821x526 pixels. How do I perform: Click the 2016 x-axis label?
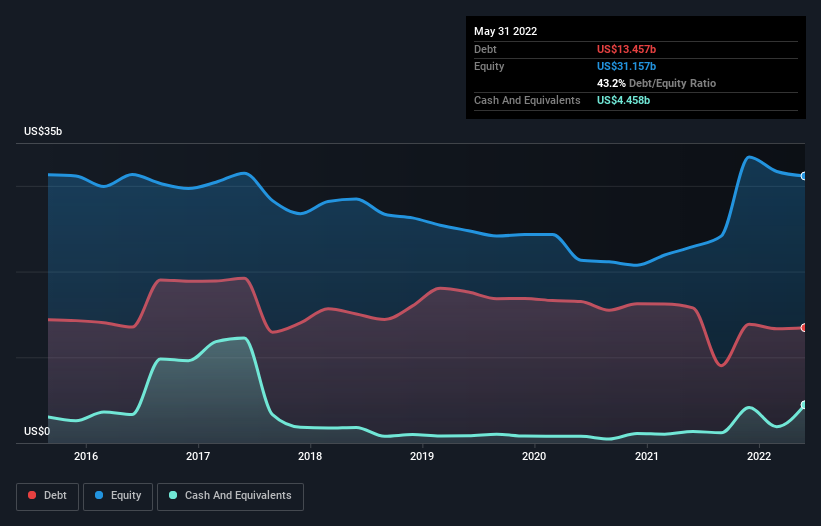(86, 456)
